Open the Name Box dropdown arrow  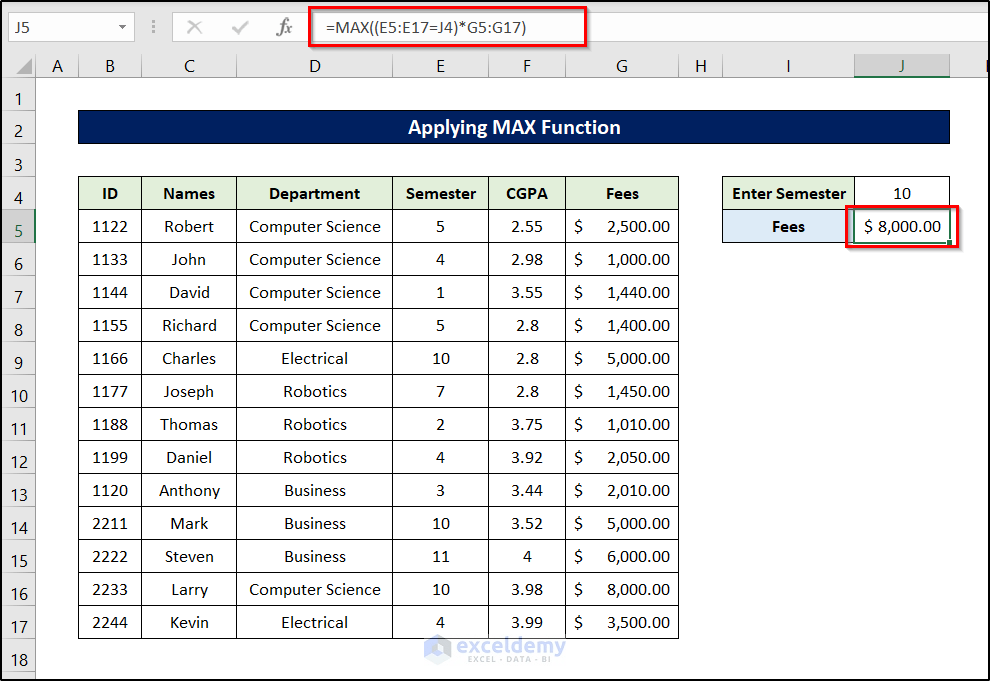pyautogui.click(x=123, y=27)
